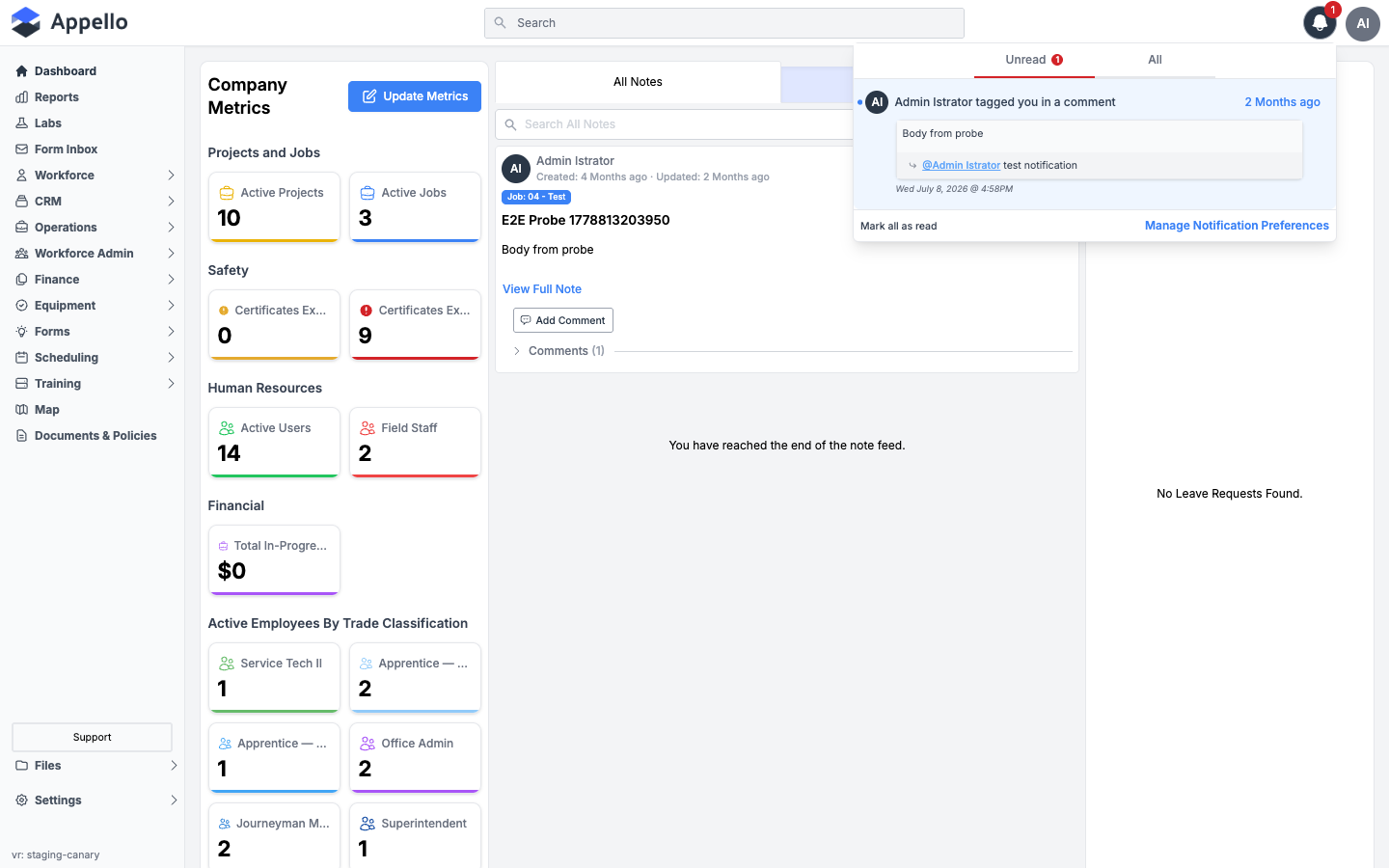The width and height of the screenshot is (1389, 868).
Task: Open the Active Users metric card
Action: click(x=274, y=442)
